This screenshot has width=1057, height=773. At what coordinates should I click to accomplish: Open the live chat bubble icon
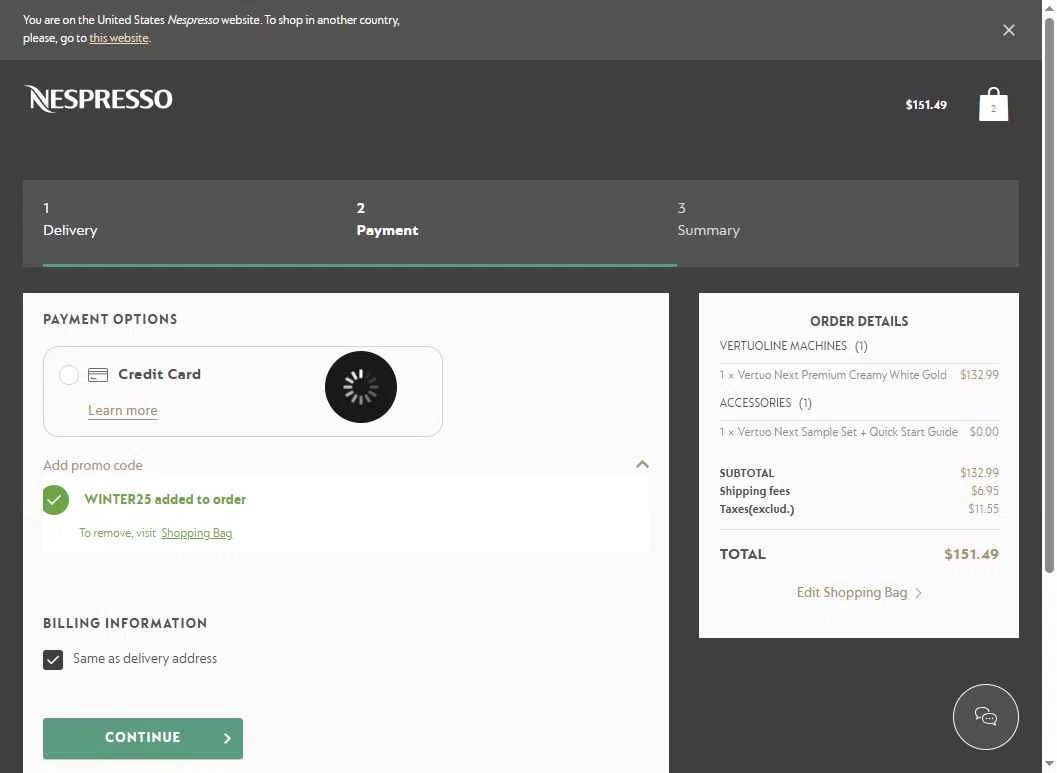986,716
